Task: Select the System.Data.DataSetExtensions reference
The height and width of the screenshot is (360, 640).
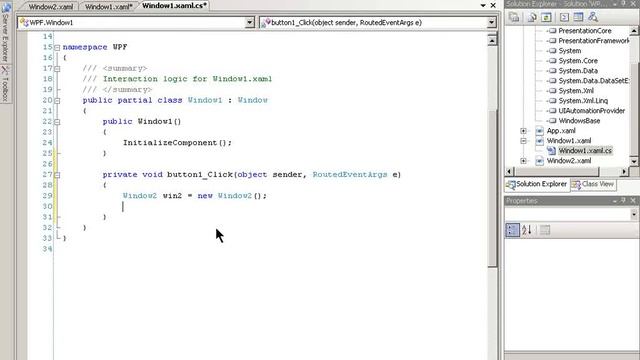Action: click(593, 81)
